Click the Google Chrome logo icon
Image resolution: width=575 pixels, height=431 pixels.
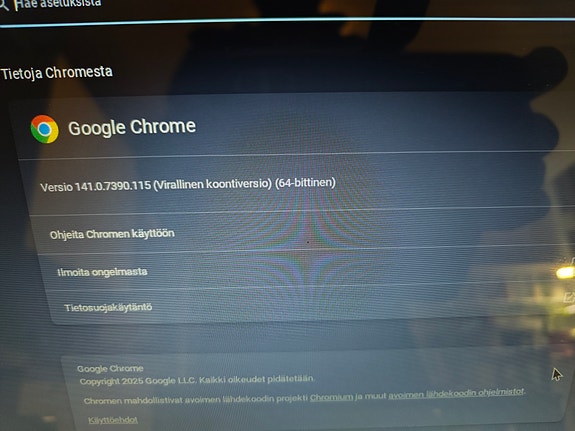(x=44, y=129)
